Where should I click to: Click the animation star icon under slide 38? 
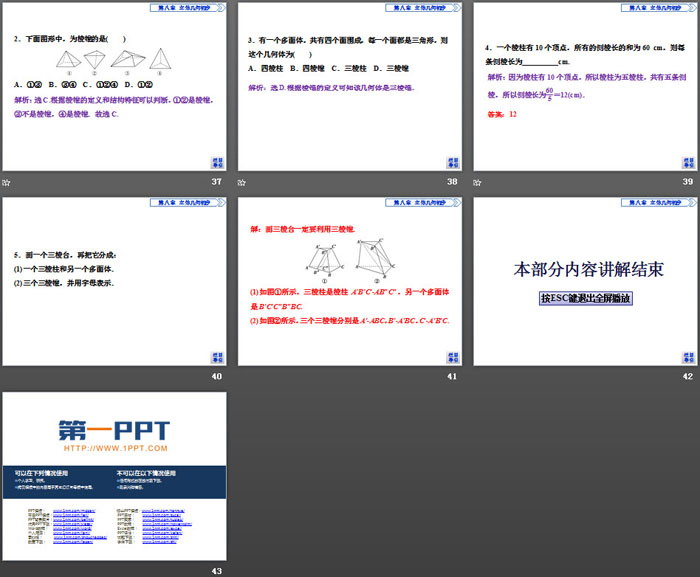(x=242, y=182)
